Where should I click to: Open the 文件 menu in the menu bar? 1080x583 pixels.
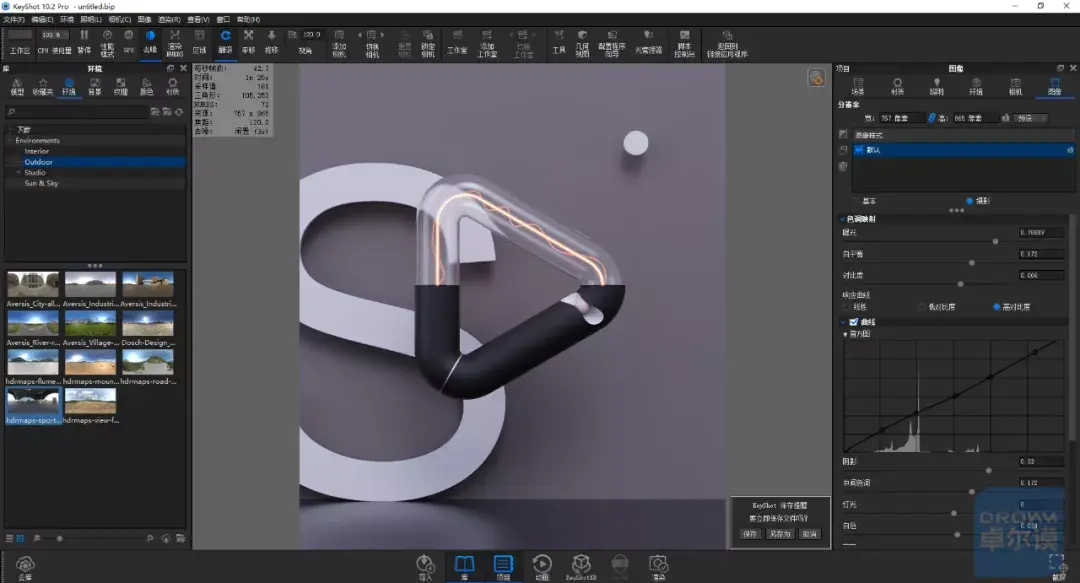[13, 19]
